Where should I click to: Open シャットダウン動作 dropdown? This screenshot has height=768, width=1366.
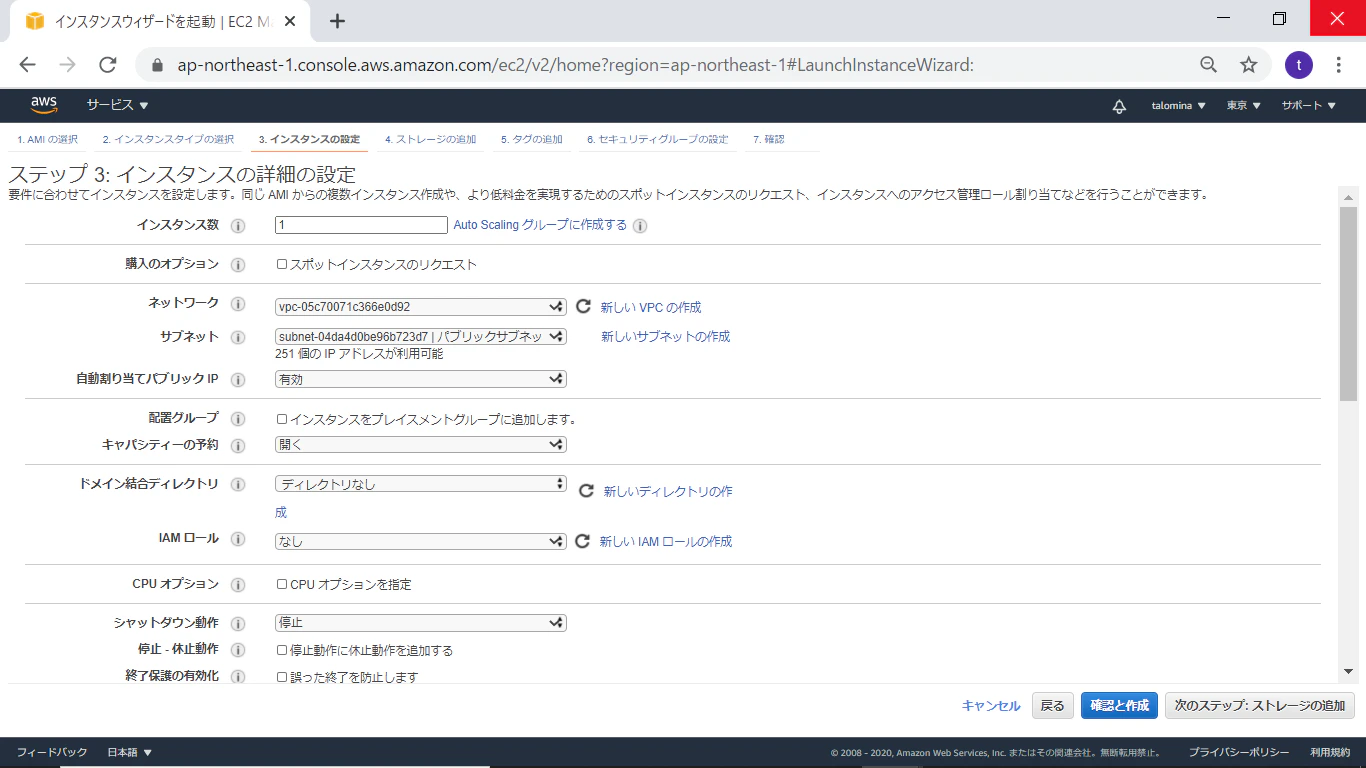421,623
